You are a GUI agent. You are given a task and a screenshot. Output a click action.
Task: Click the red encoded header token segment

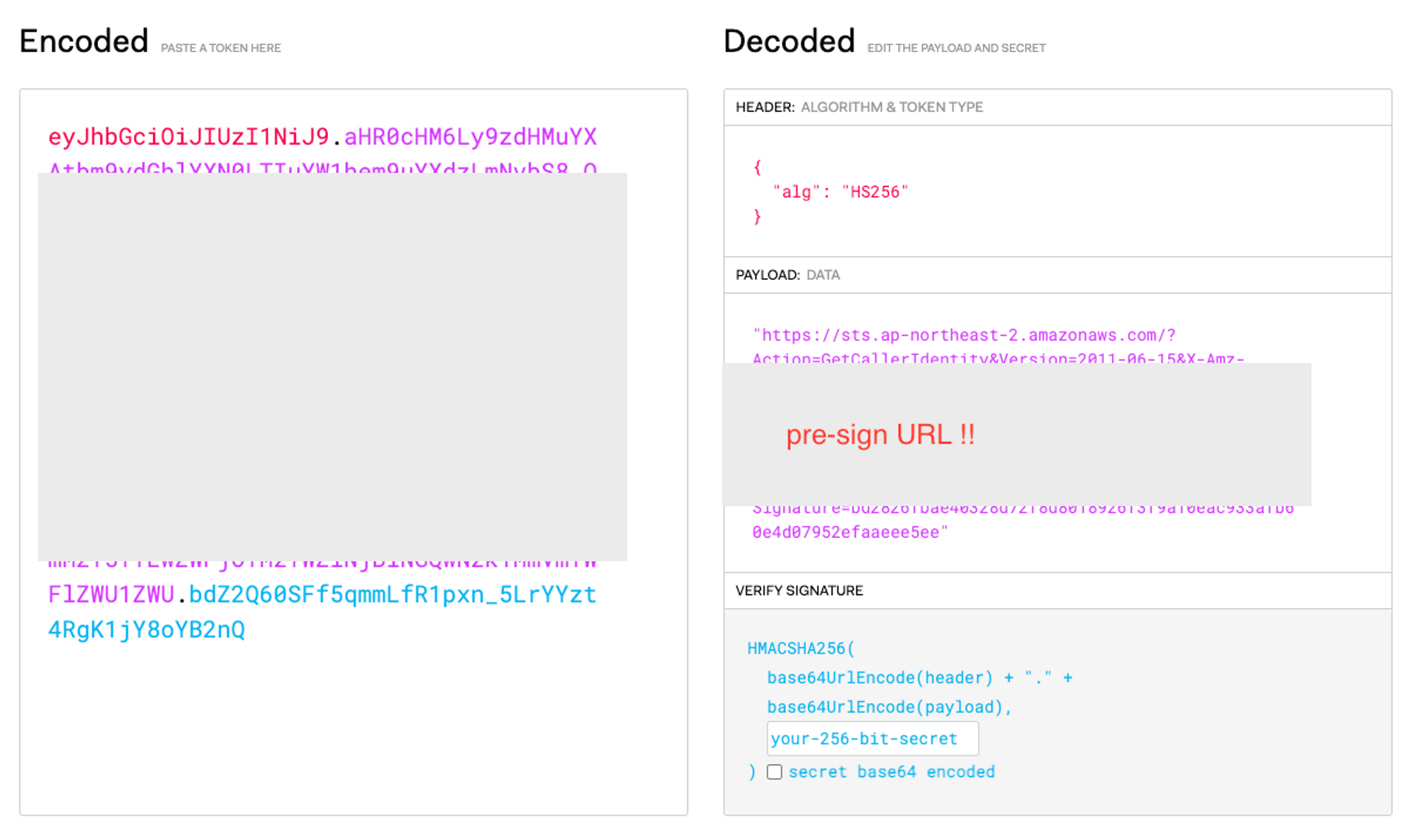pos(188,137)
